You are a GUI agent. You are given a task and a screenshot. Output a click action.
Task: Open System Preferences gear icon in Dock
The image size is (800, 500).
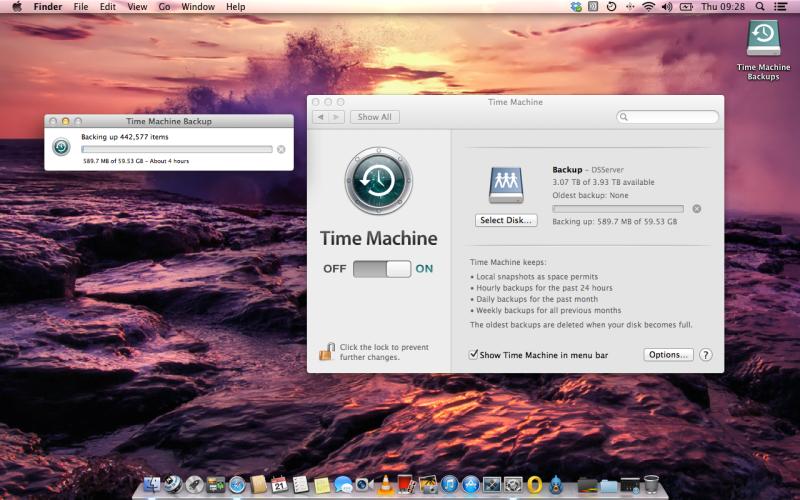tap(513, 484)
